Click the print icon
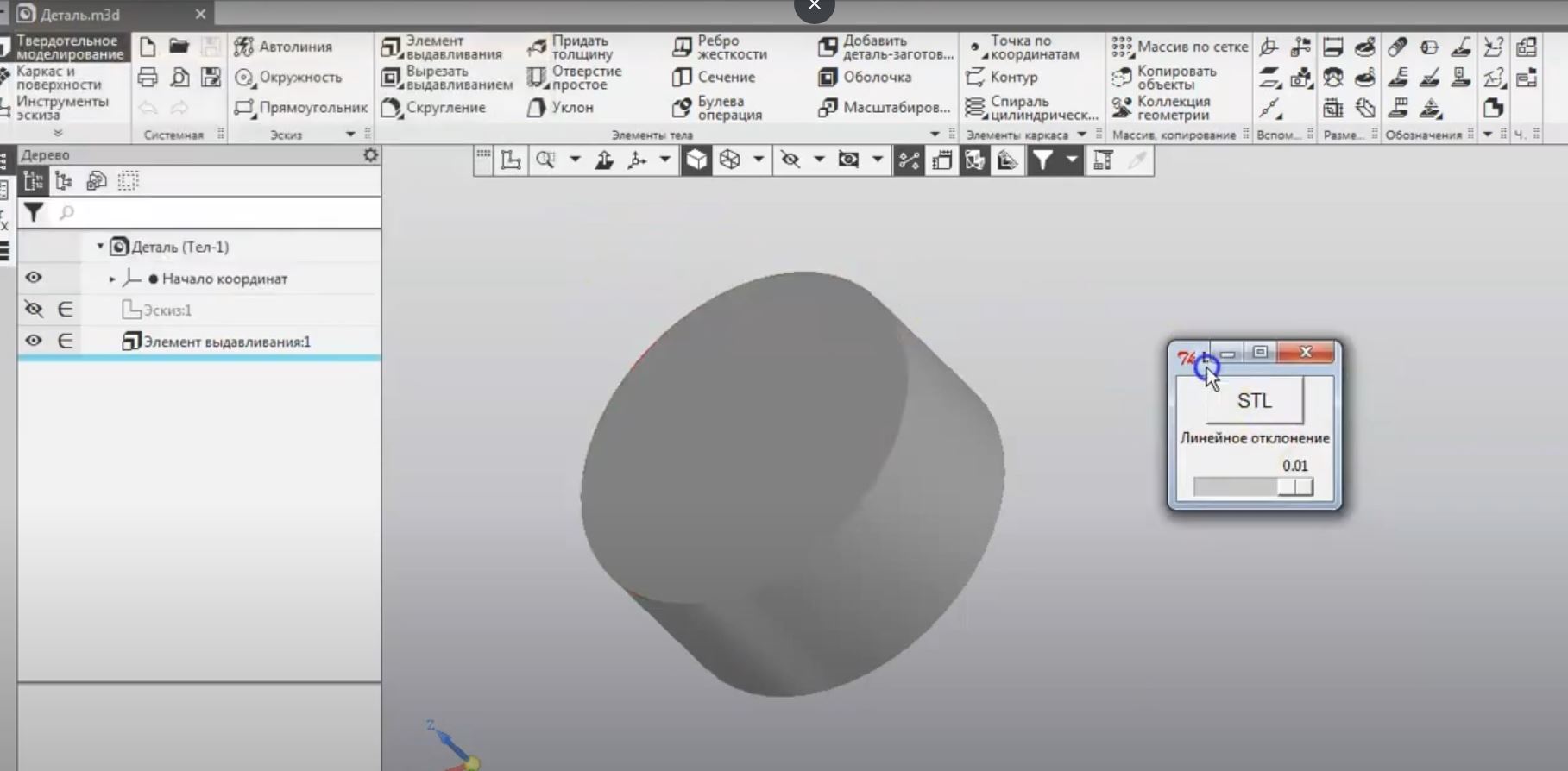Viewport: 1568px width, 771px height. (x=148, y=78)
